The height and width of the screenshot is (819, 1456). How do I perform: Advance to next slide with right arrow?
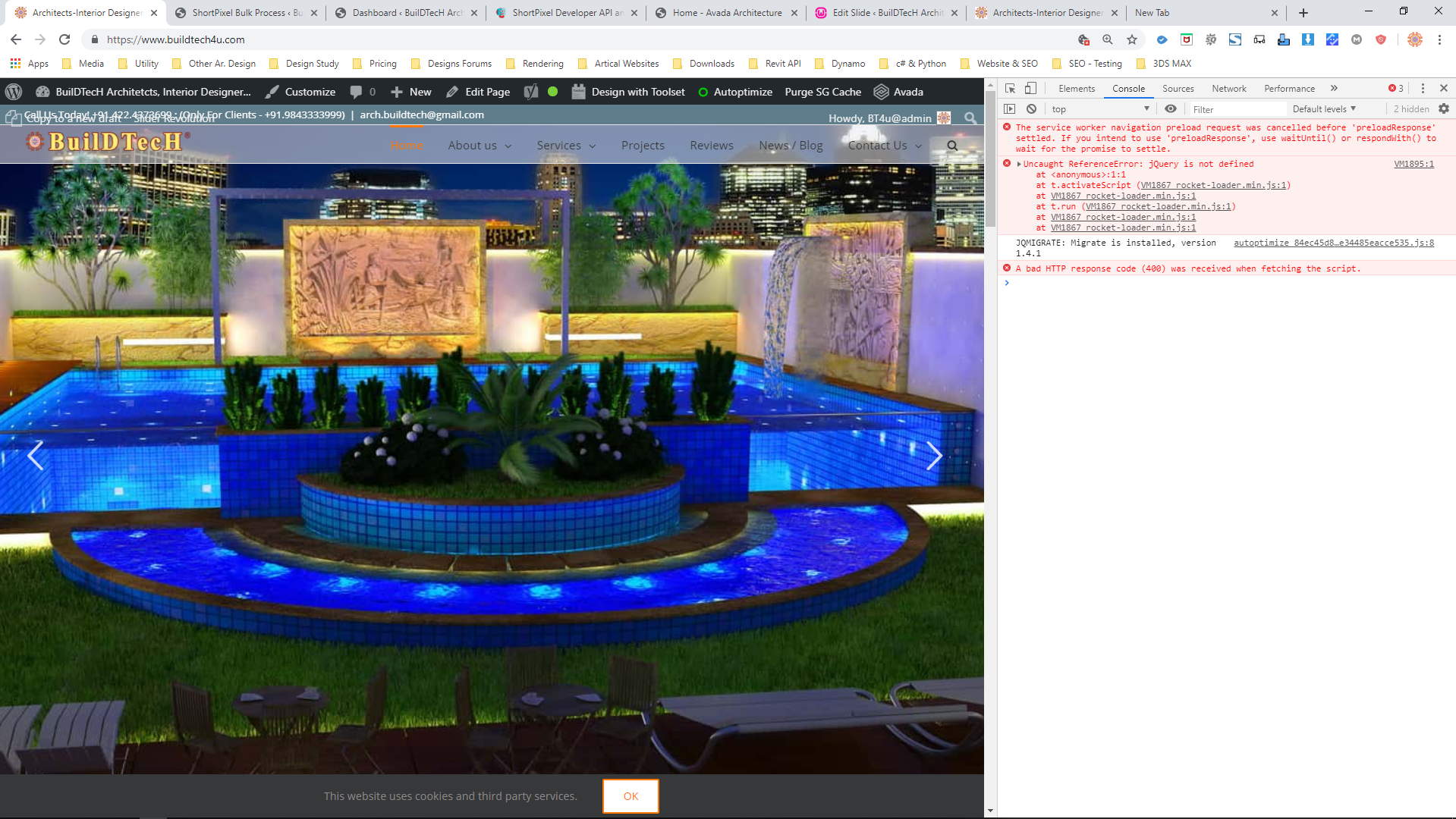click(x=935, y=456)
